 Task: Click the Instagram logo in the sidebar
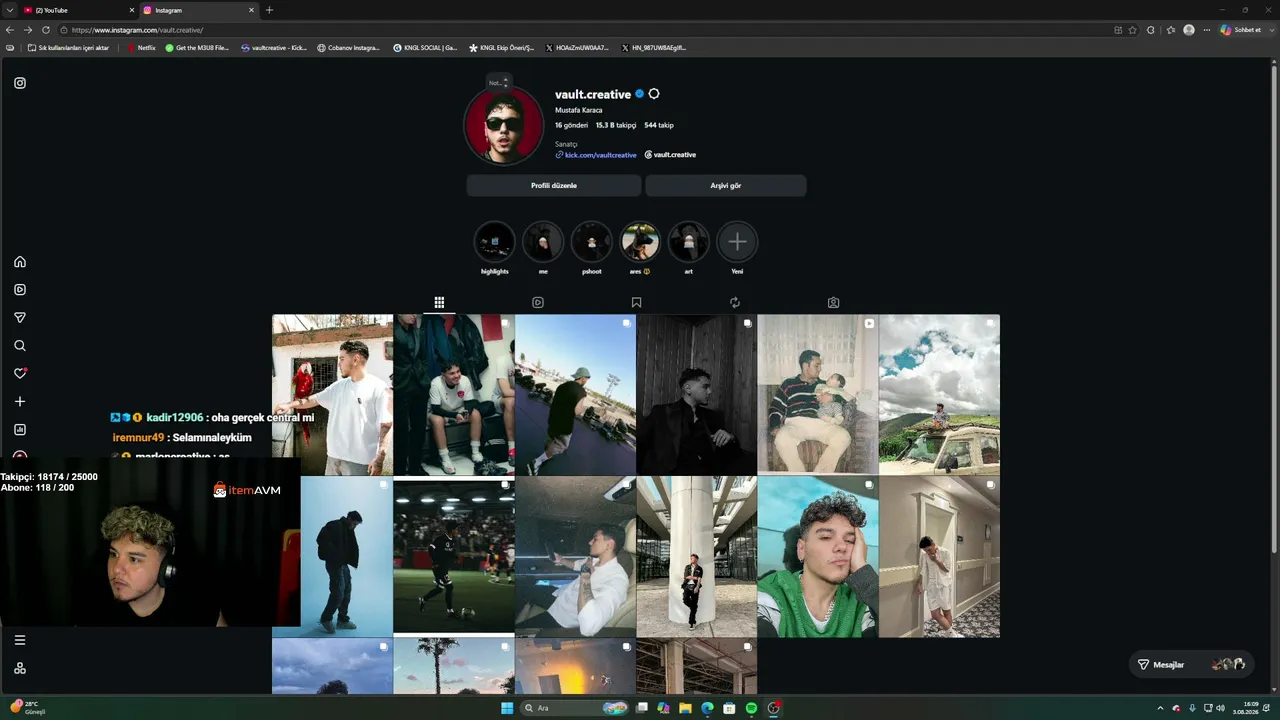(20, 83)
